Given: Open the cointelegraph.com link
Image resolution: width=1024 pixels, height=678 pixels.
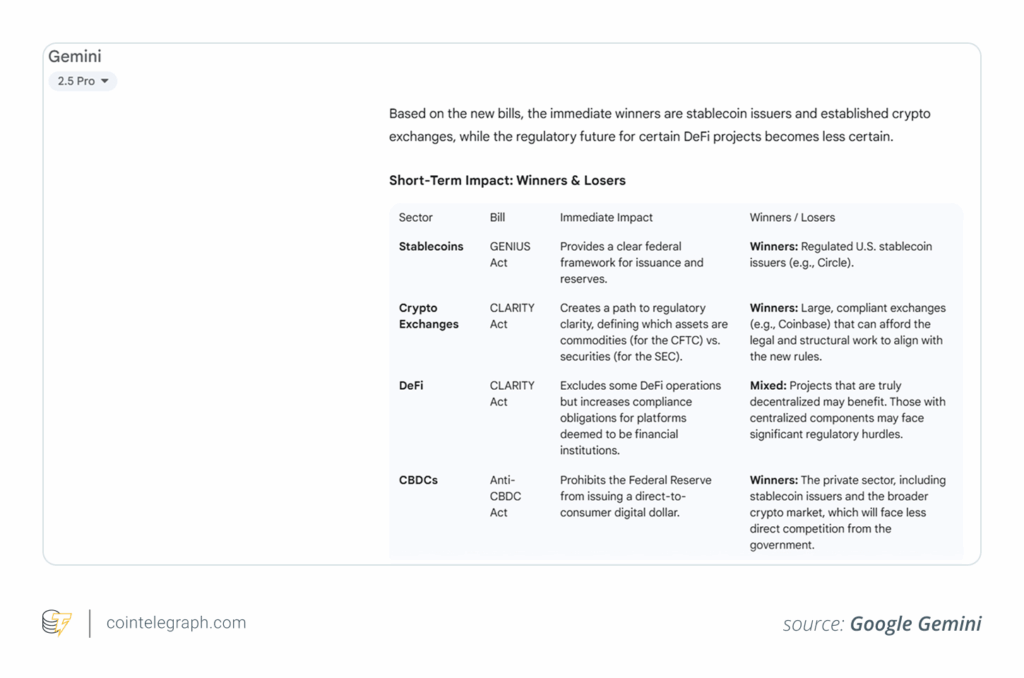Looking at the screenshot, I should (176, 623).
